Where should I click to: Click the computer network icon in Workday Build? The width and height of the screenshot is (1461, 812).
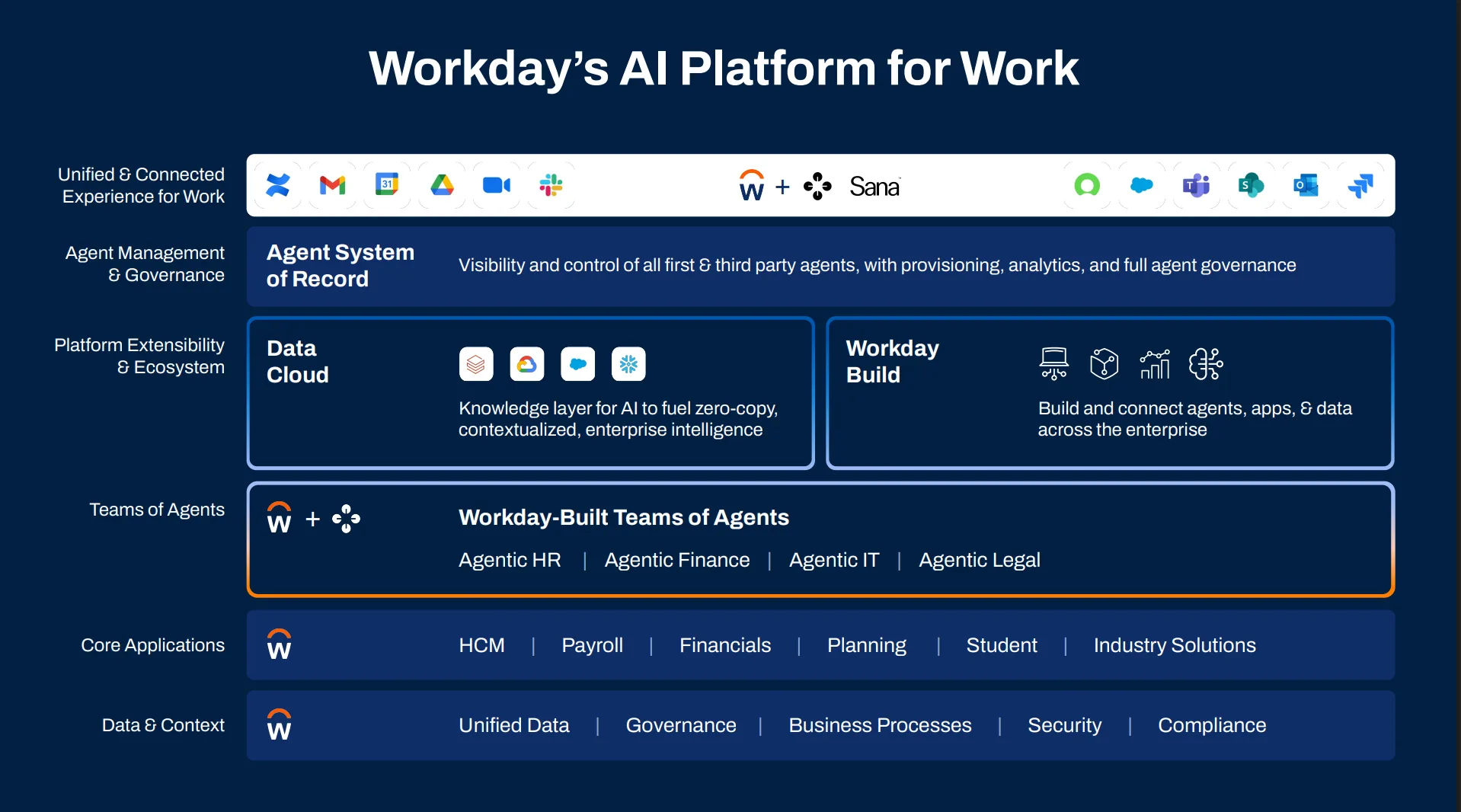1054,363
